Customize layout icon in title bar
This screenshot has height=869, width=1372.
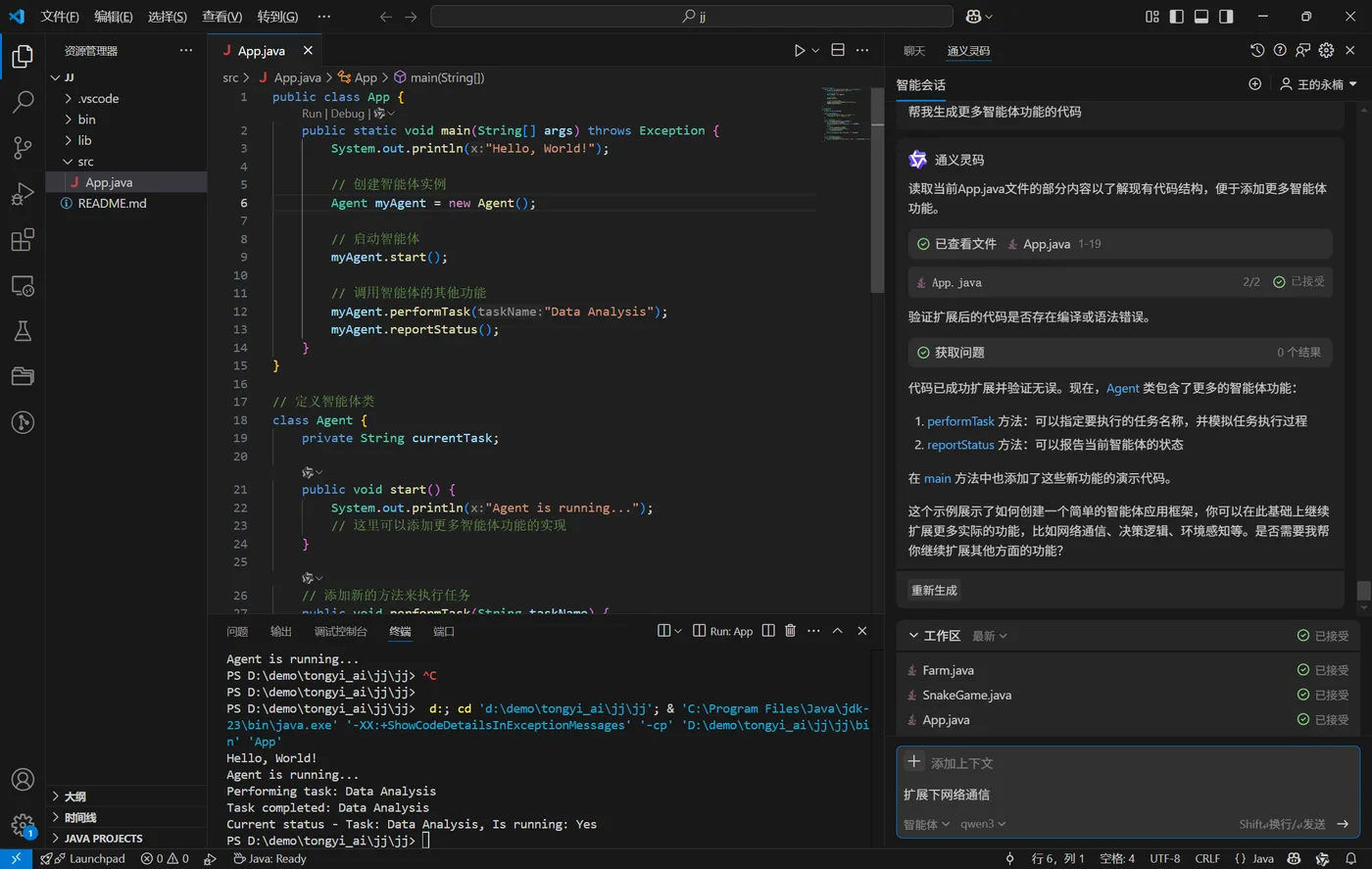pos(1152,17)
